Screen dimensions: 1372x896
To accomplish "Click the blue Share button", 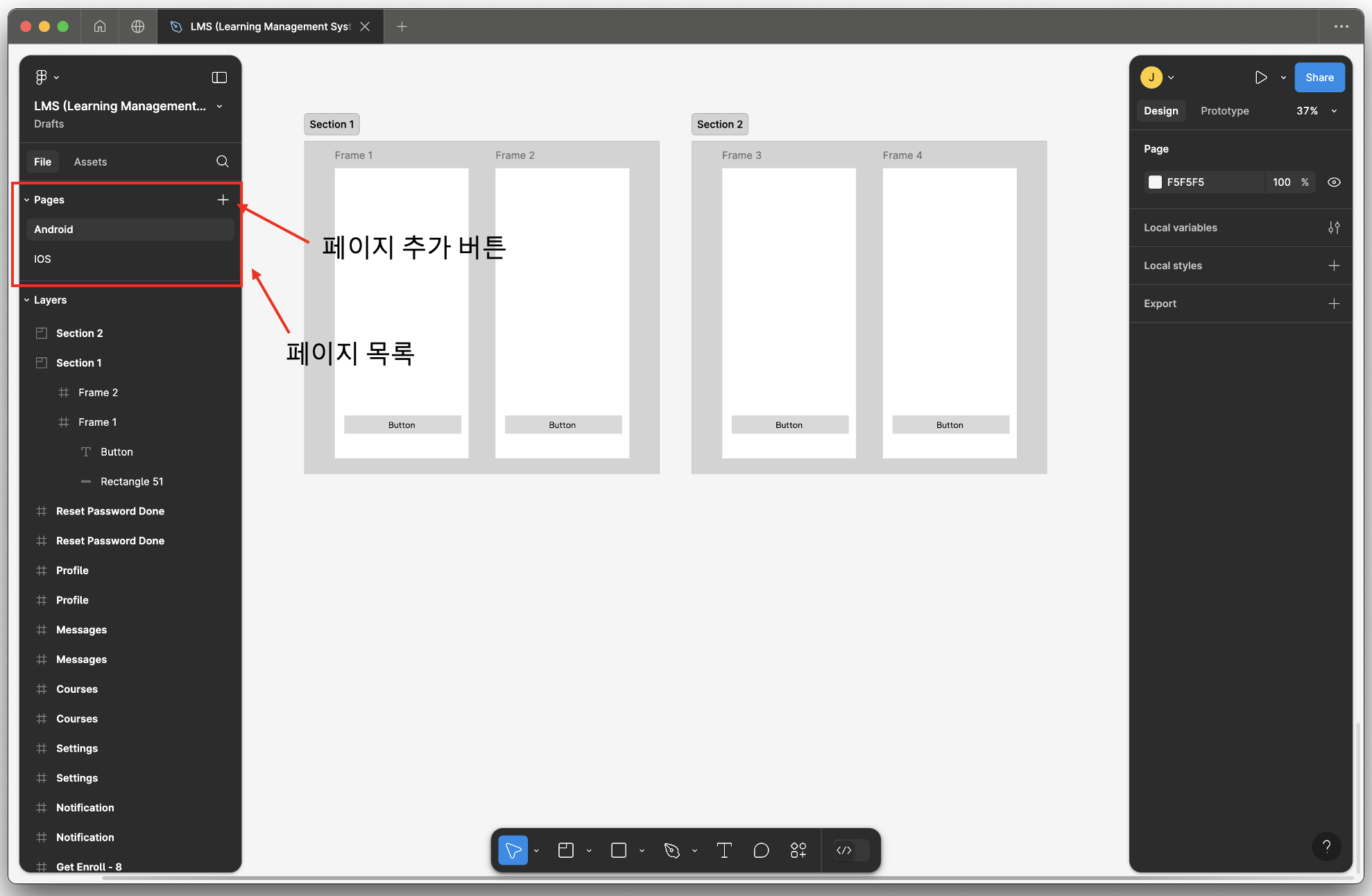I will click(x=1319, y=78).
